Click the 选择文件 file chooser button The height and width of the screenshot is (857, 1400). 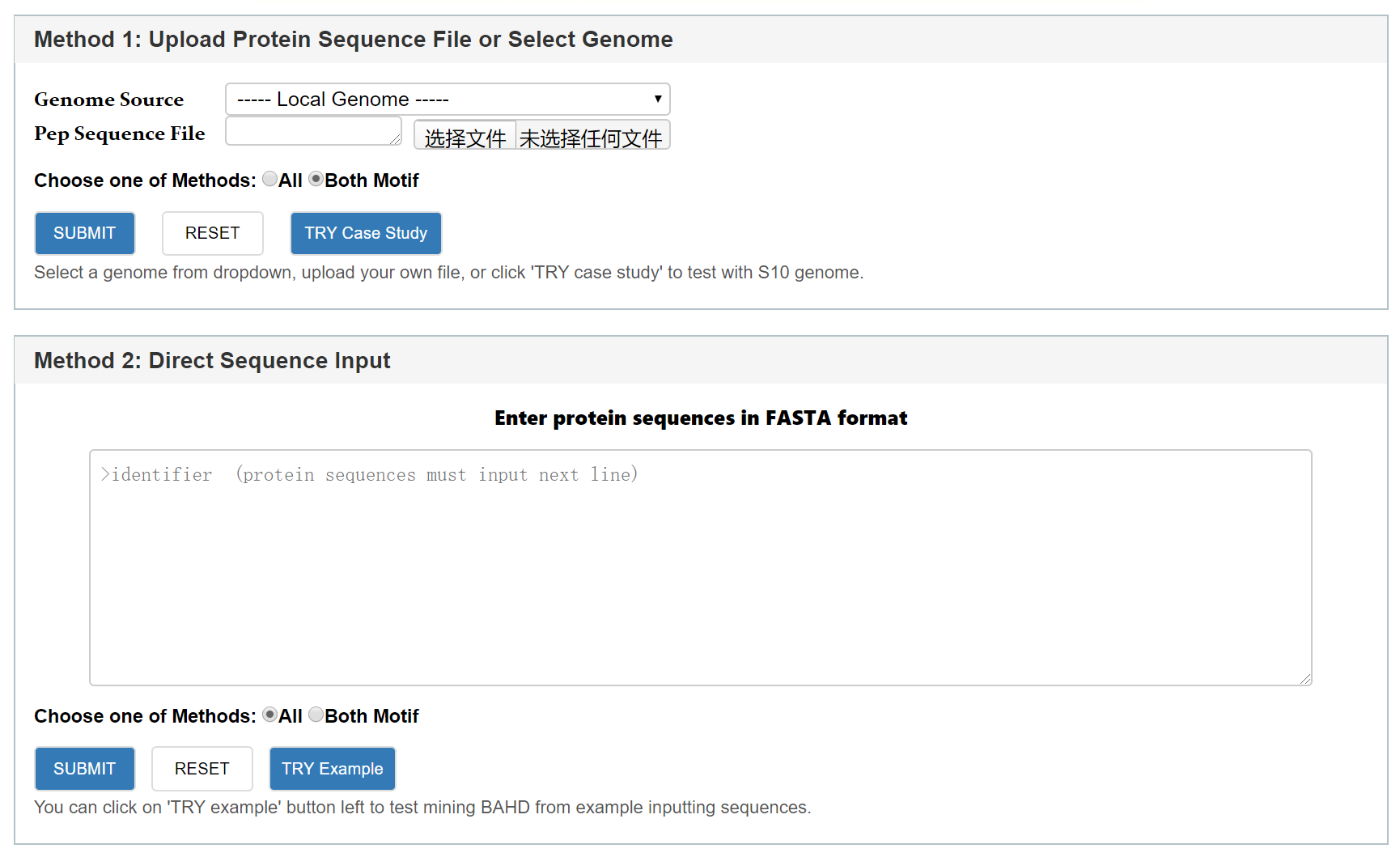tap(465, 137)
